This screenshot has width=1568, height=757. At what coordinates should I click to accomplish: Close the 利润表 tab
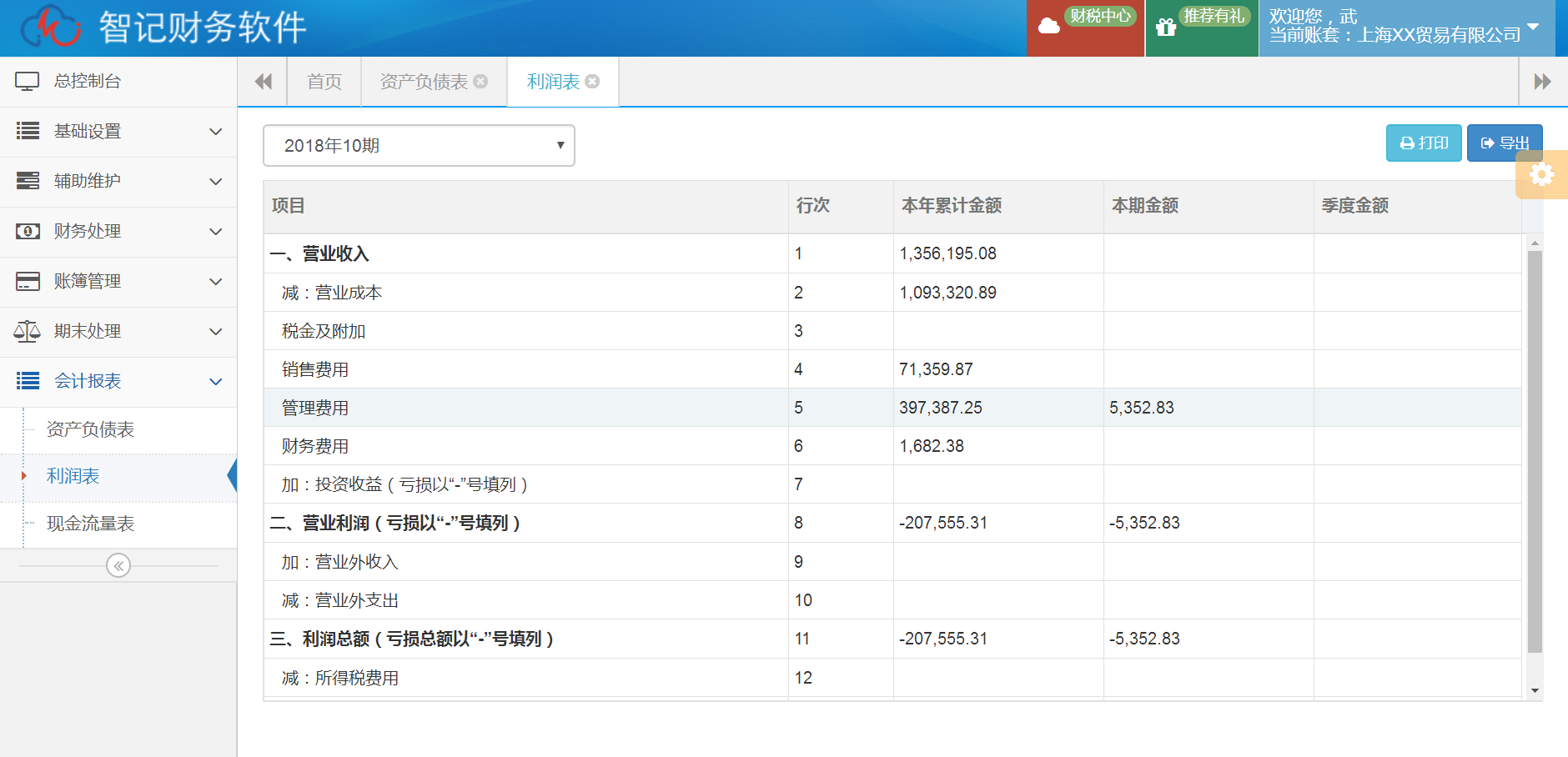(x=592, y=82)
